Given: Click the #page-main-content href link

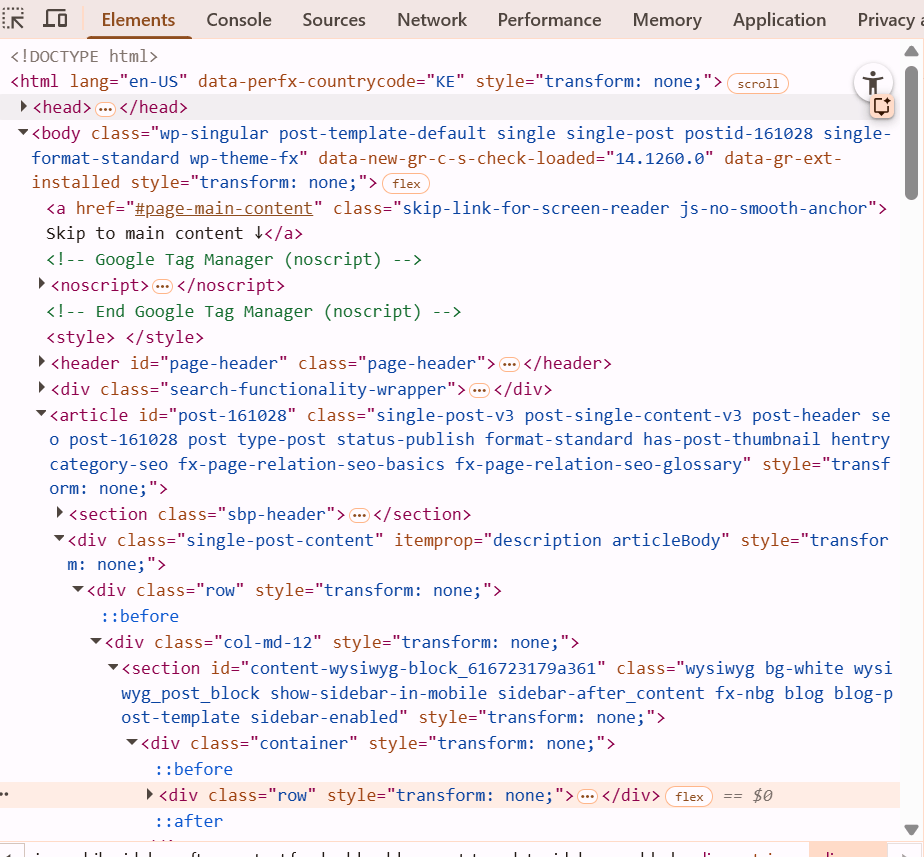Looking at the screenshot, I should (x=222, y=208).
